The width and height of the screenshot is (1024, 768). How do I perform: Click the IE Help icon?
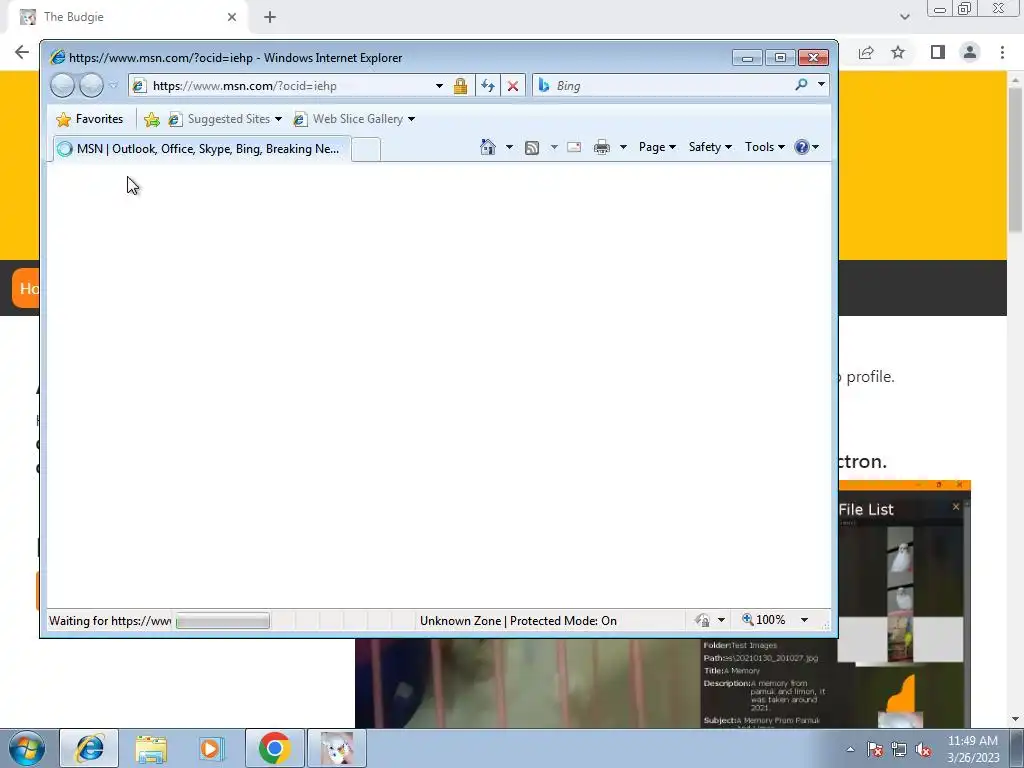tap(802, 147)
